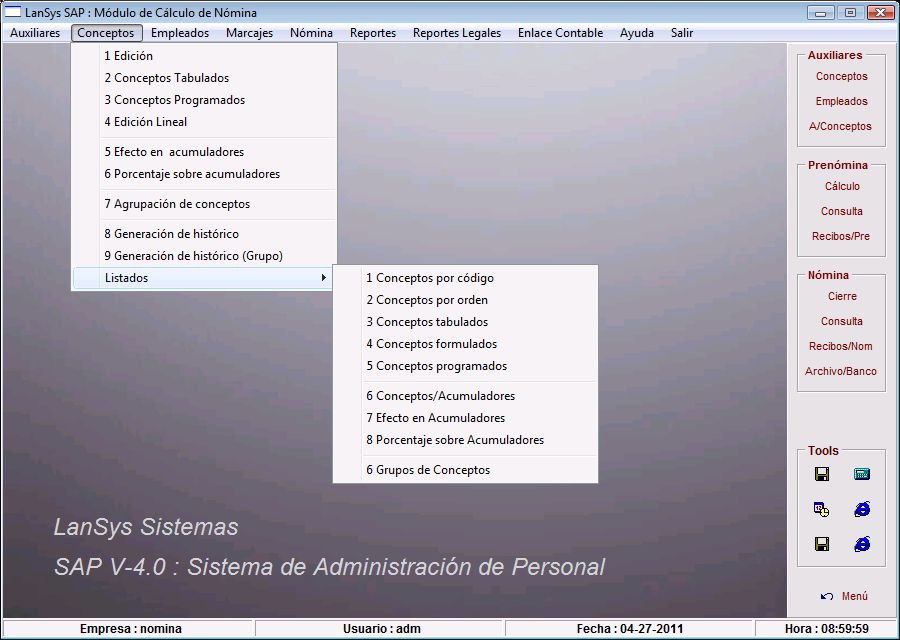Image resolution: width=900 pixels, height=640 pixels.
Task: Open 6 Conceptos/Acumuladores listing
Action: 465,396
